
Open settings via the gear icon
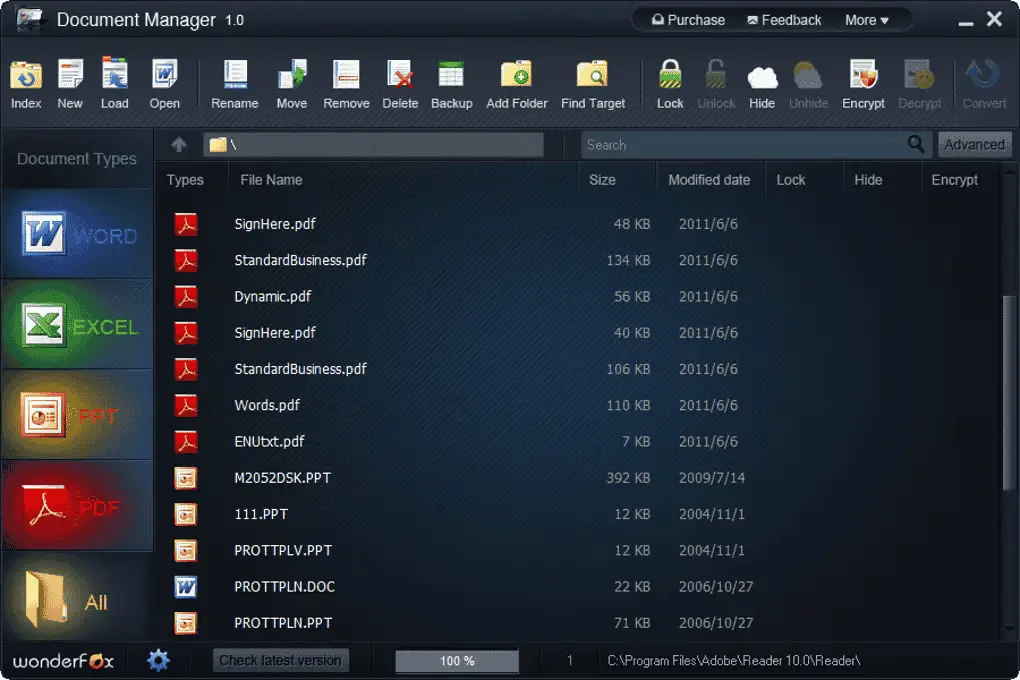click(x=158, y=660)
